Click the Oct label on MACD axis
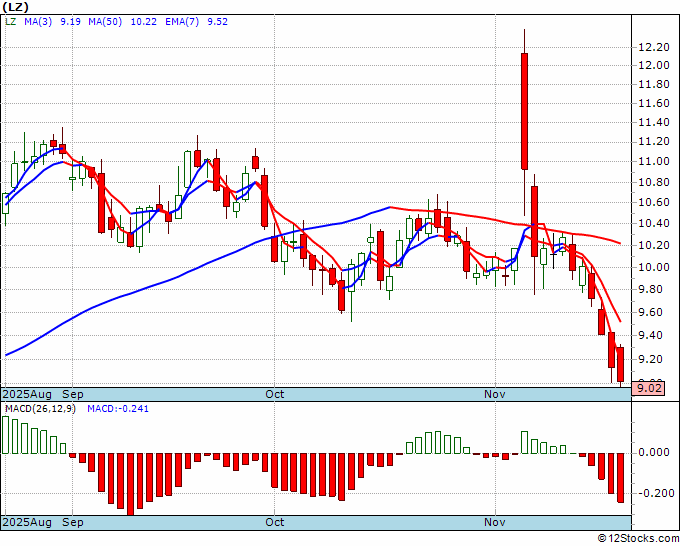This screenshot has height=546, width=680. coord(275,522)
